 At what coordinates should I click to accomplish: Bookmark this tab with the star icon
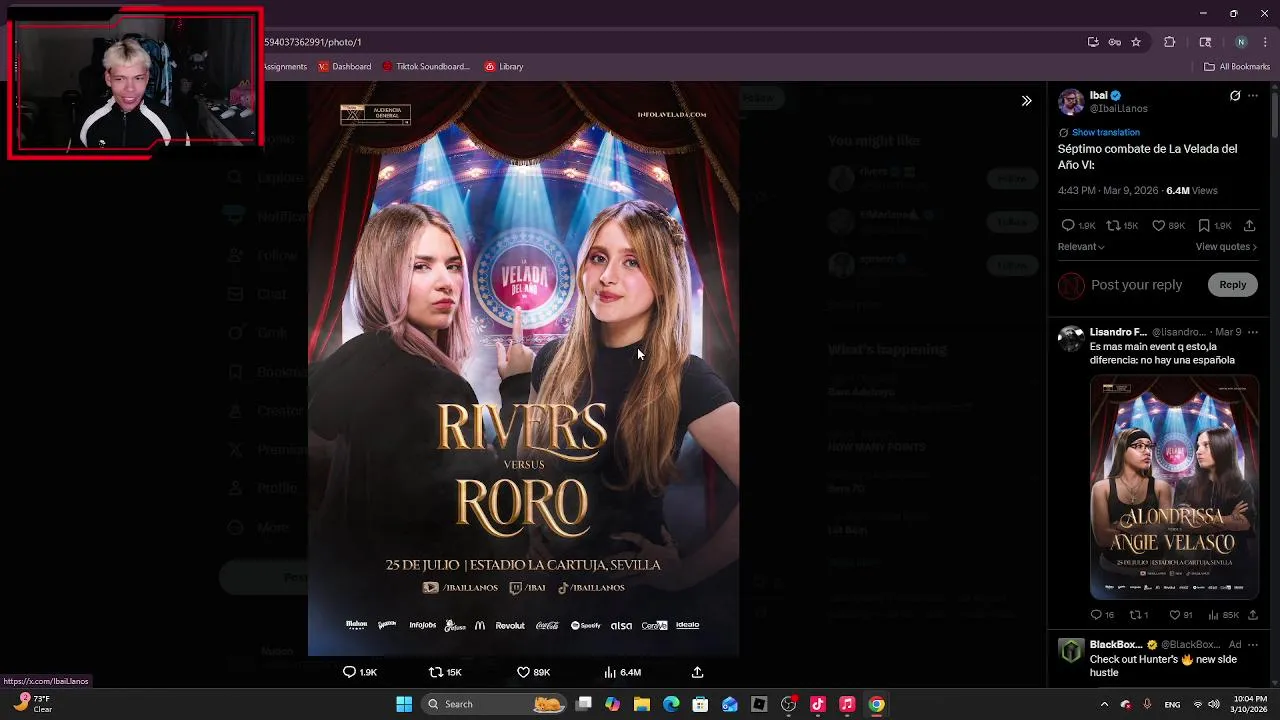pyautogui.click(x=1136, y=42)
